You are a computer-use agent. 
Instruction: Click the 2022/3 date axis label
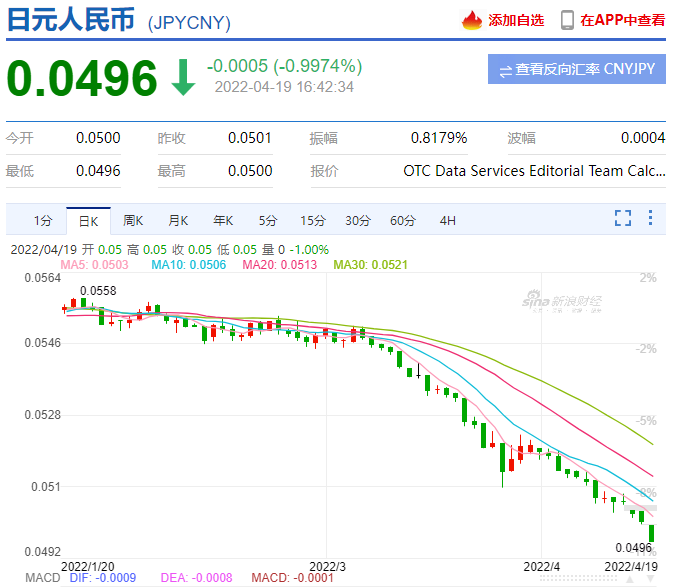327,567
